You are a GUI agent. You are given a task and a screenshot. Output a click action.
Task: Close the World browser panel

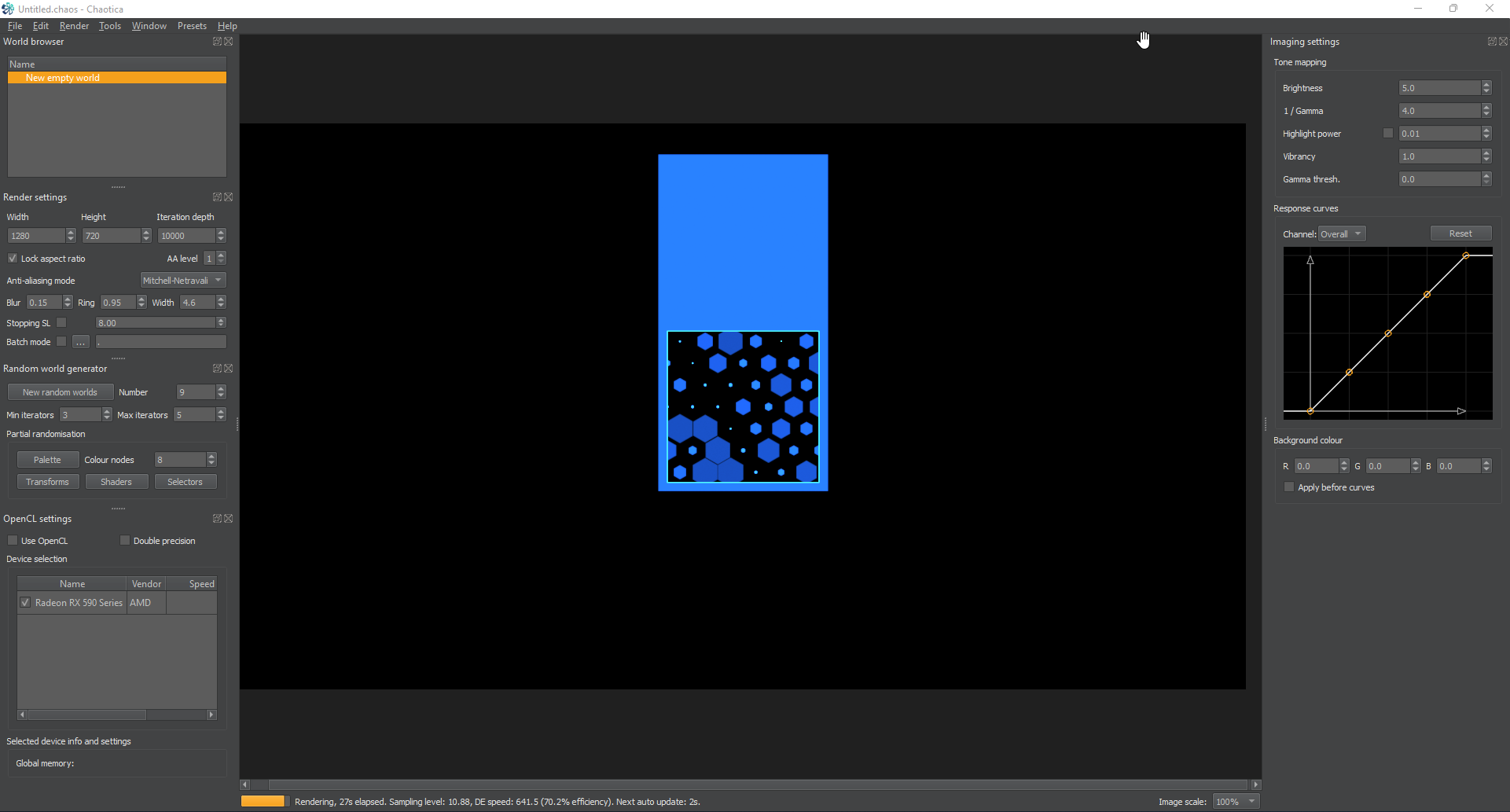(x=229, y=42)
